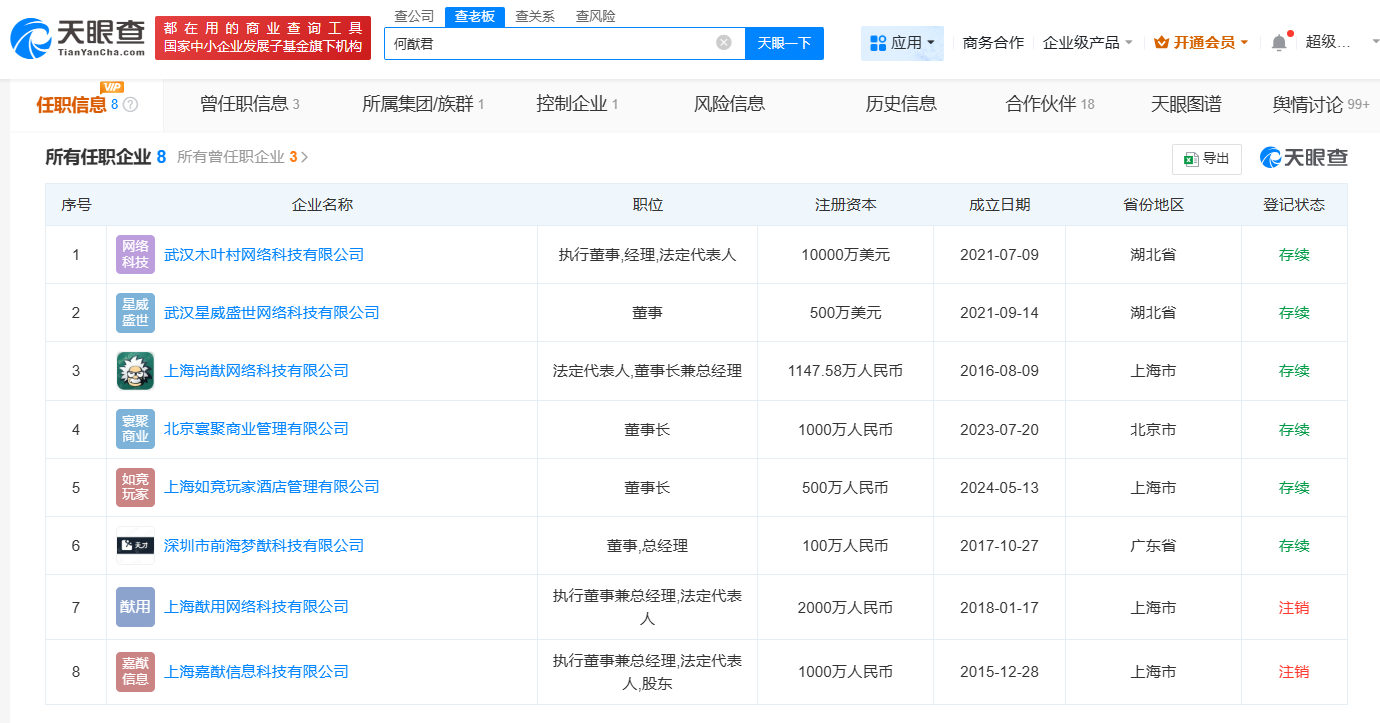This screenshot has width=1380, height=723.
Task: Open the 风险信息 section tab
Action: click(729, 104)
